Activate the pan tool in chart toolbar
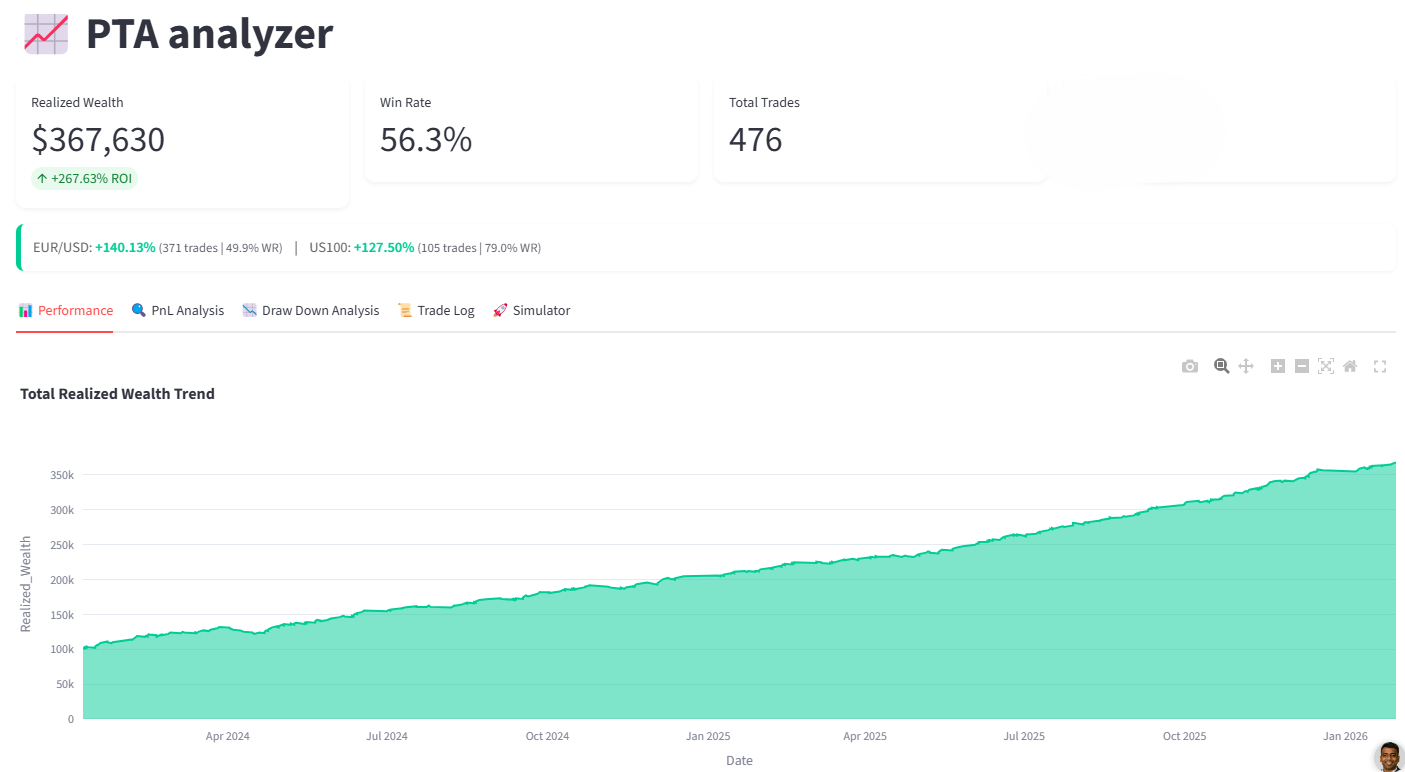This screenshot has height=772, width=1405. (x=1246, y=366)
